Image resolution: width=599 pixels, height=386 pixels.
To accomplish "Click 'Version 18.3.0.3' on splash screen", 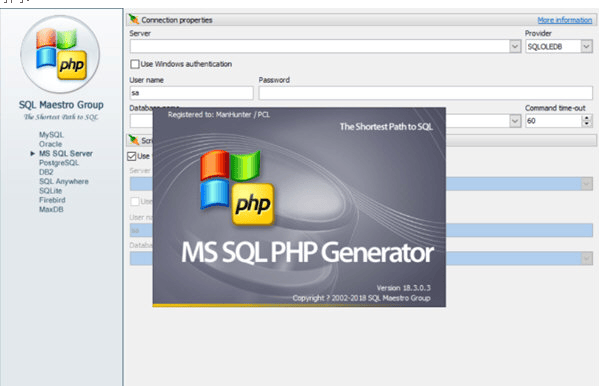I will 403,288.
